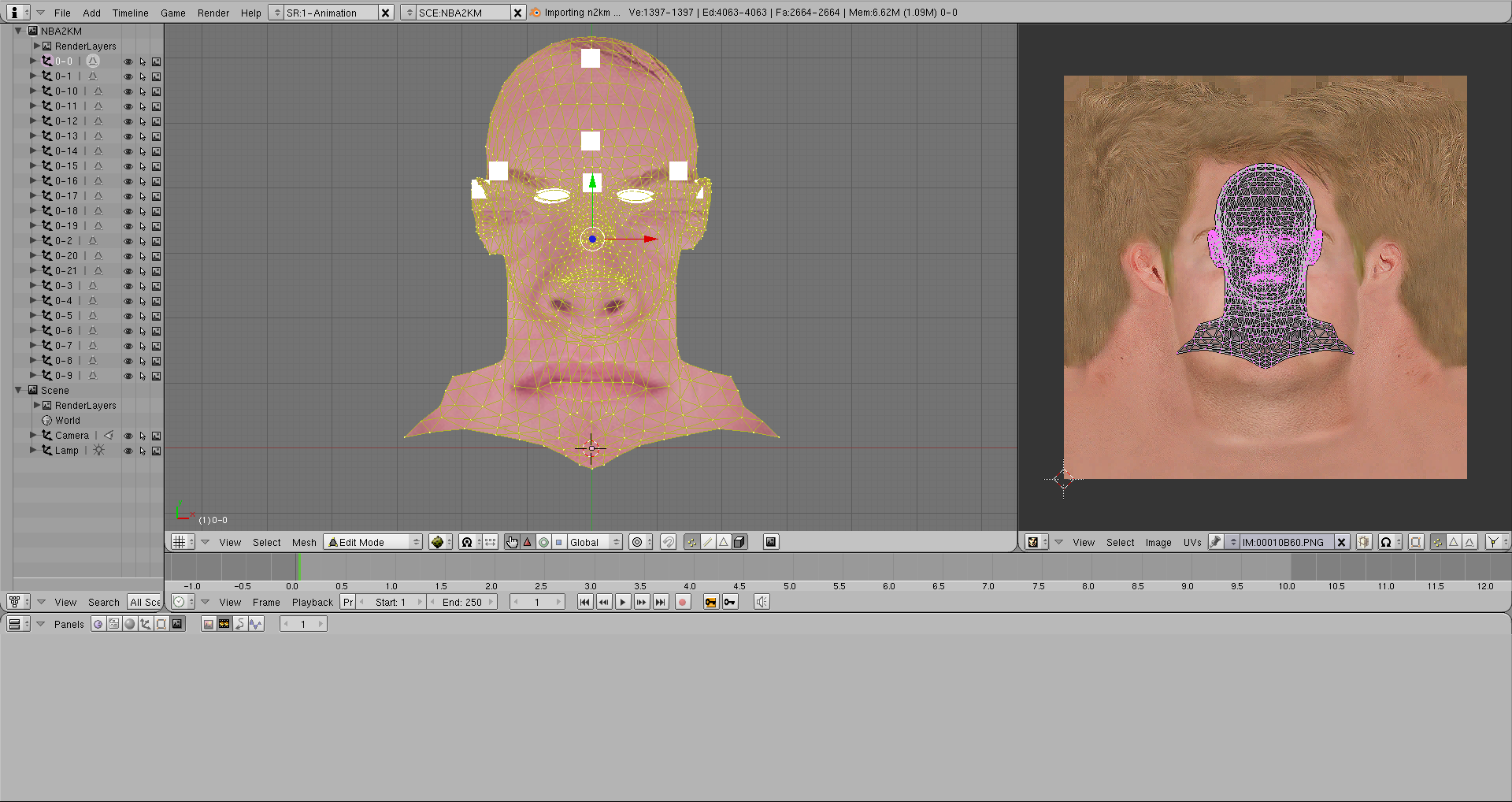Click record button in timeline
Screen dimensions: 1512x802
click(x=683, y=602)
